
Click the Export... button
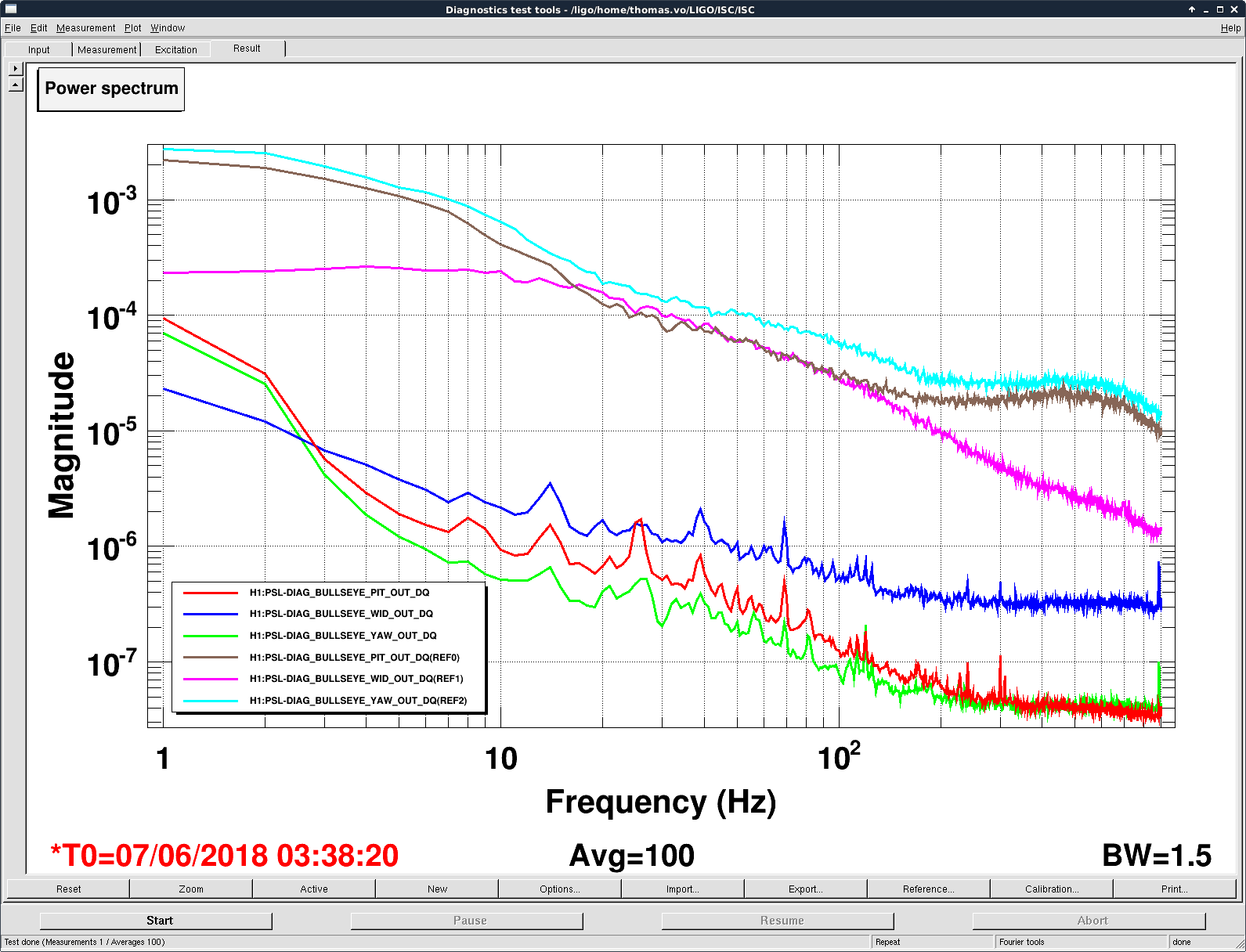[x=805, y=889]
